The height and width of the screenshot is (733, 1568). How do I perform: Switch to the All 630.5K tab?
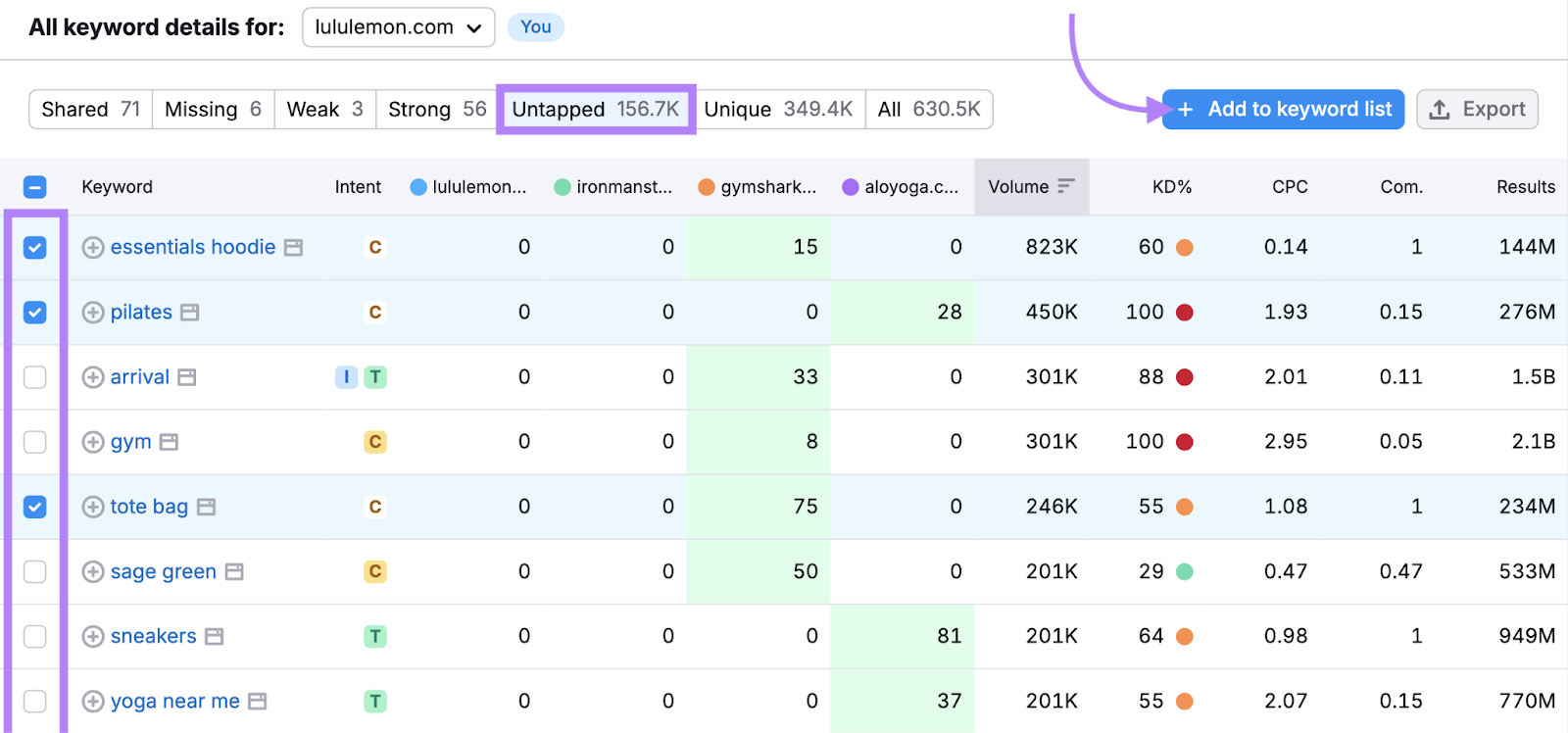click(929, 109)
